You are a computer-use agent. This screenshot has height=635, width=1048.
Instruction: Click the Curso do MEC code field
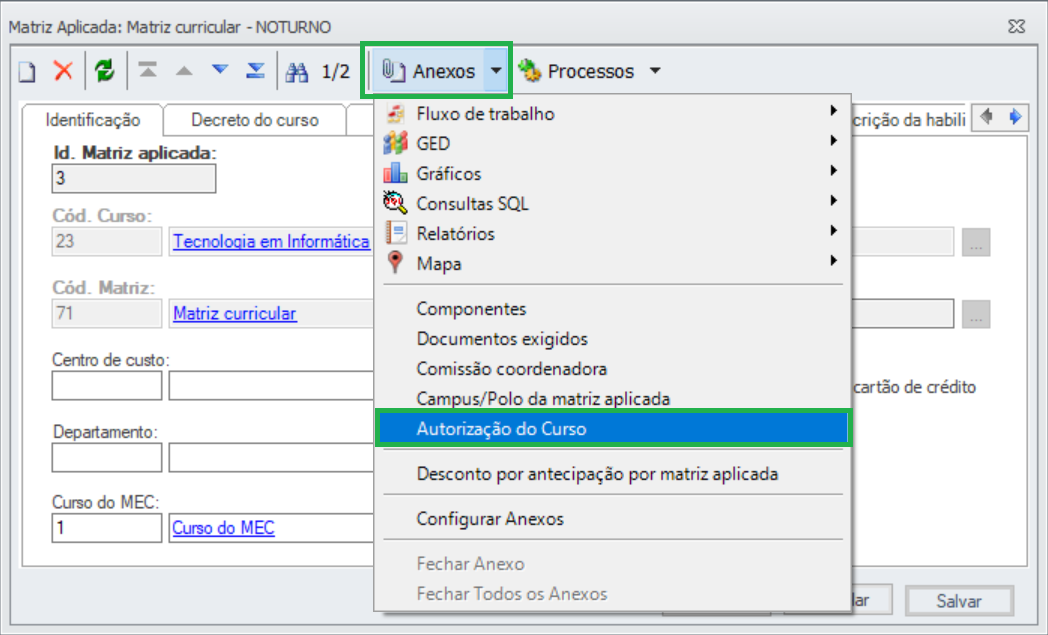[107, 528]
